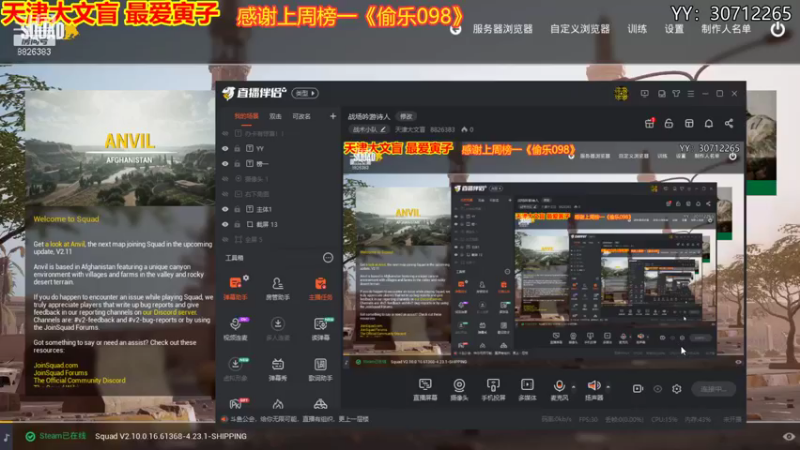Viewport: 800px width, 450px height.
Task: Open the 读弹幕 tool
Action: [x=320, y=329]
